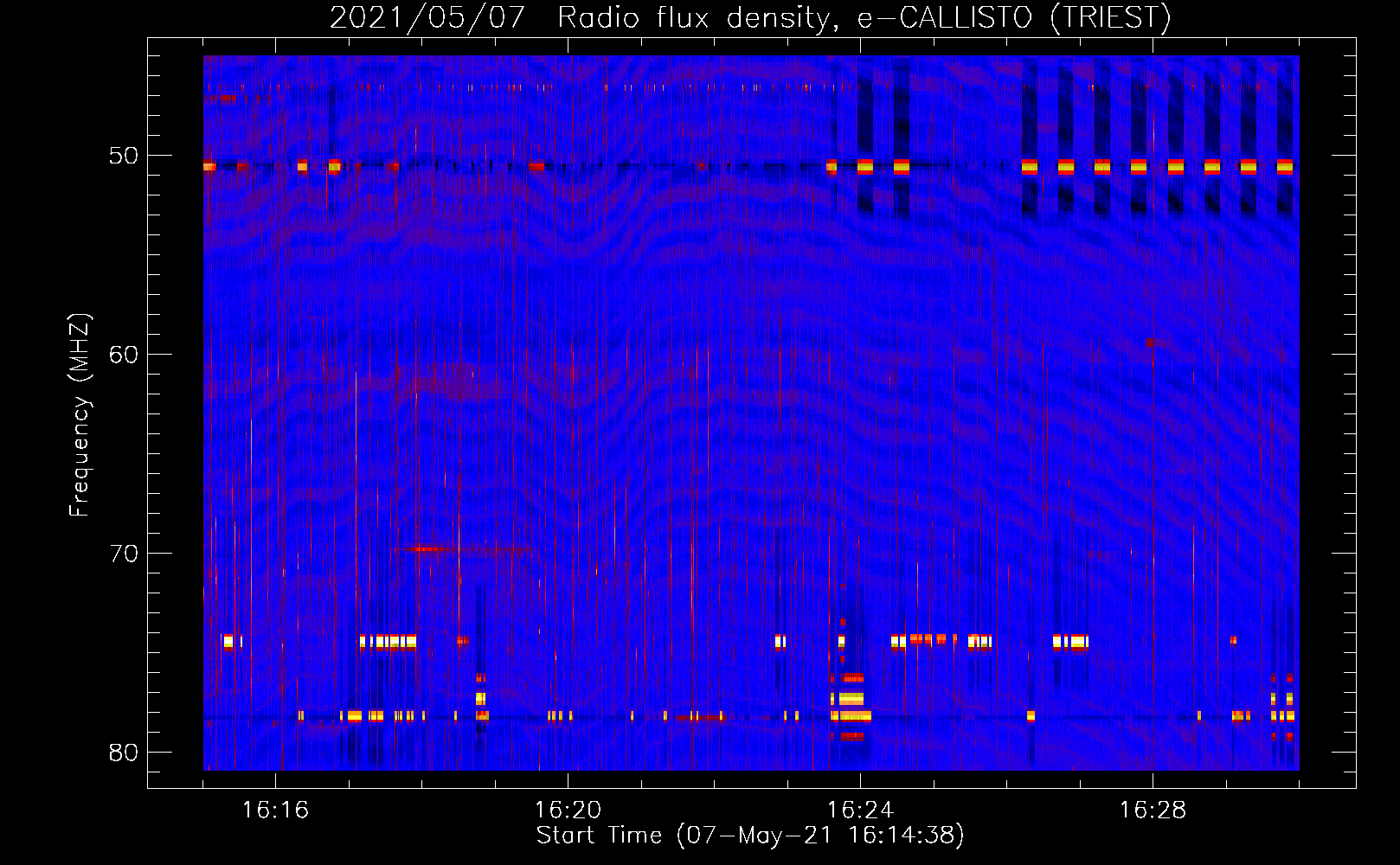Click the '50' frequency axis label
This screenshot has width=1400, height=865.
pos(124,157)
